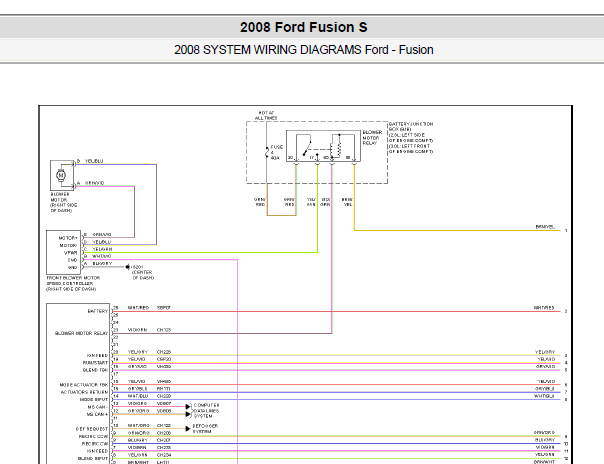Click "WHT/RED" wire label at module pin 26

138,308
